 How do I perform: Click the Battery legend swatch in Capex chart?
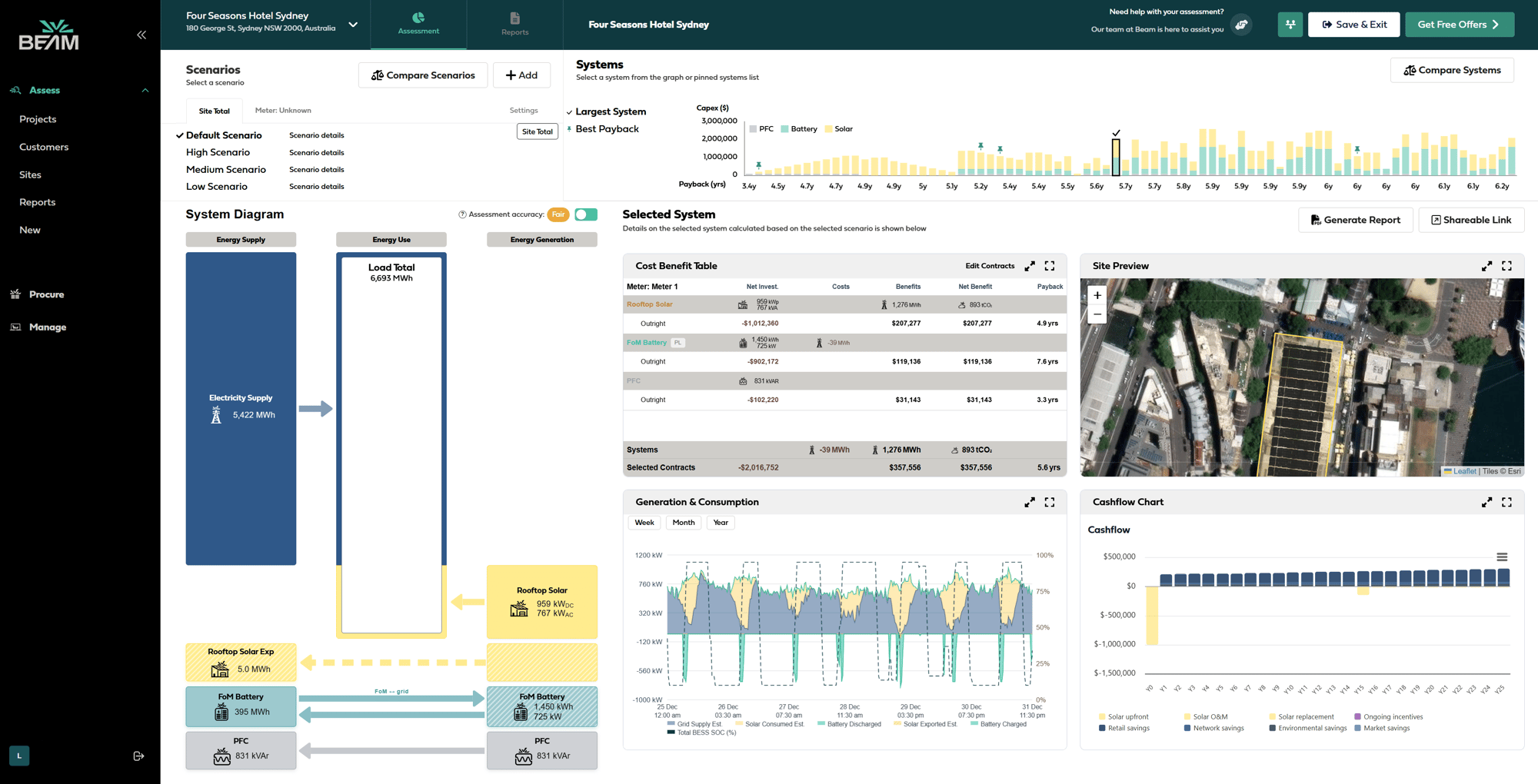pyautogui.click(x=785, y=129)
